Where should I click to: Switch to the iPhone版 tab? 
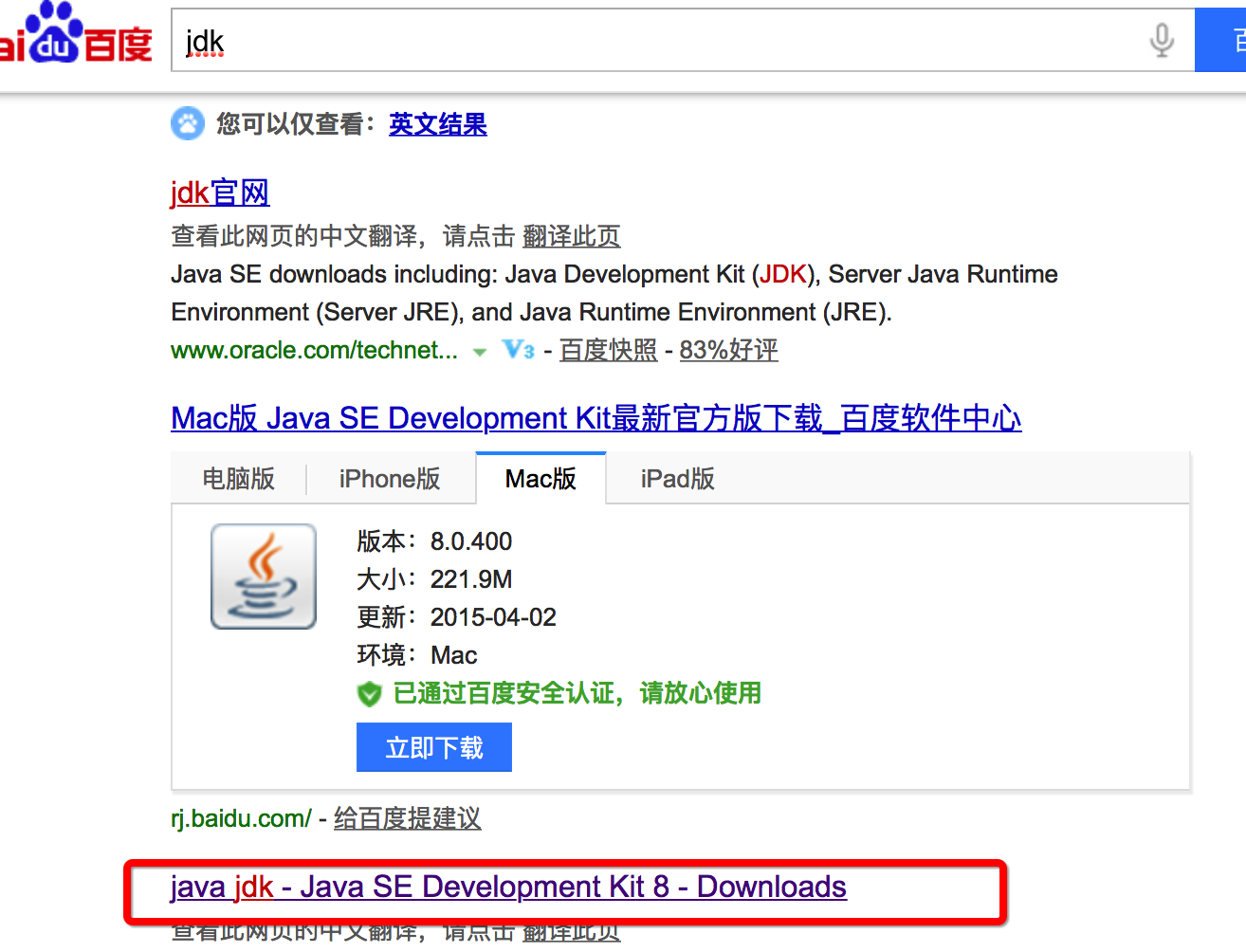coord(390,479)
